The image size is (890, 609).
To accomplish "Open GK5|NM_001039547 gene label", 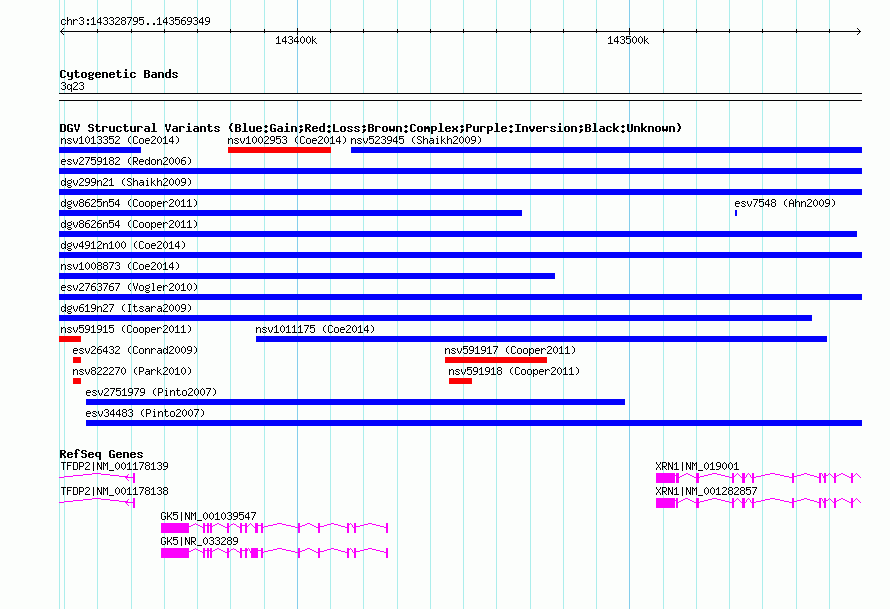I will [x=208, y=516].
